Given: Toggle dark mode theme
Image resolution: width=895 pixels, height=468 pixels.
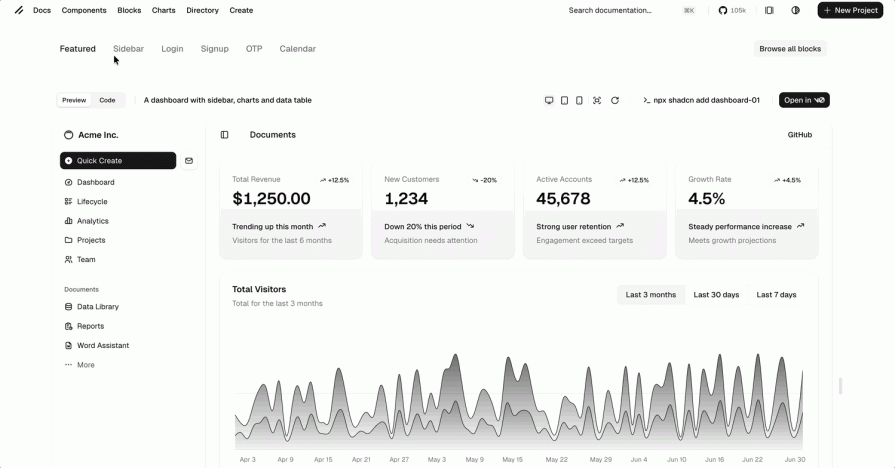Looking at the screenshot, I should point(796,10).
